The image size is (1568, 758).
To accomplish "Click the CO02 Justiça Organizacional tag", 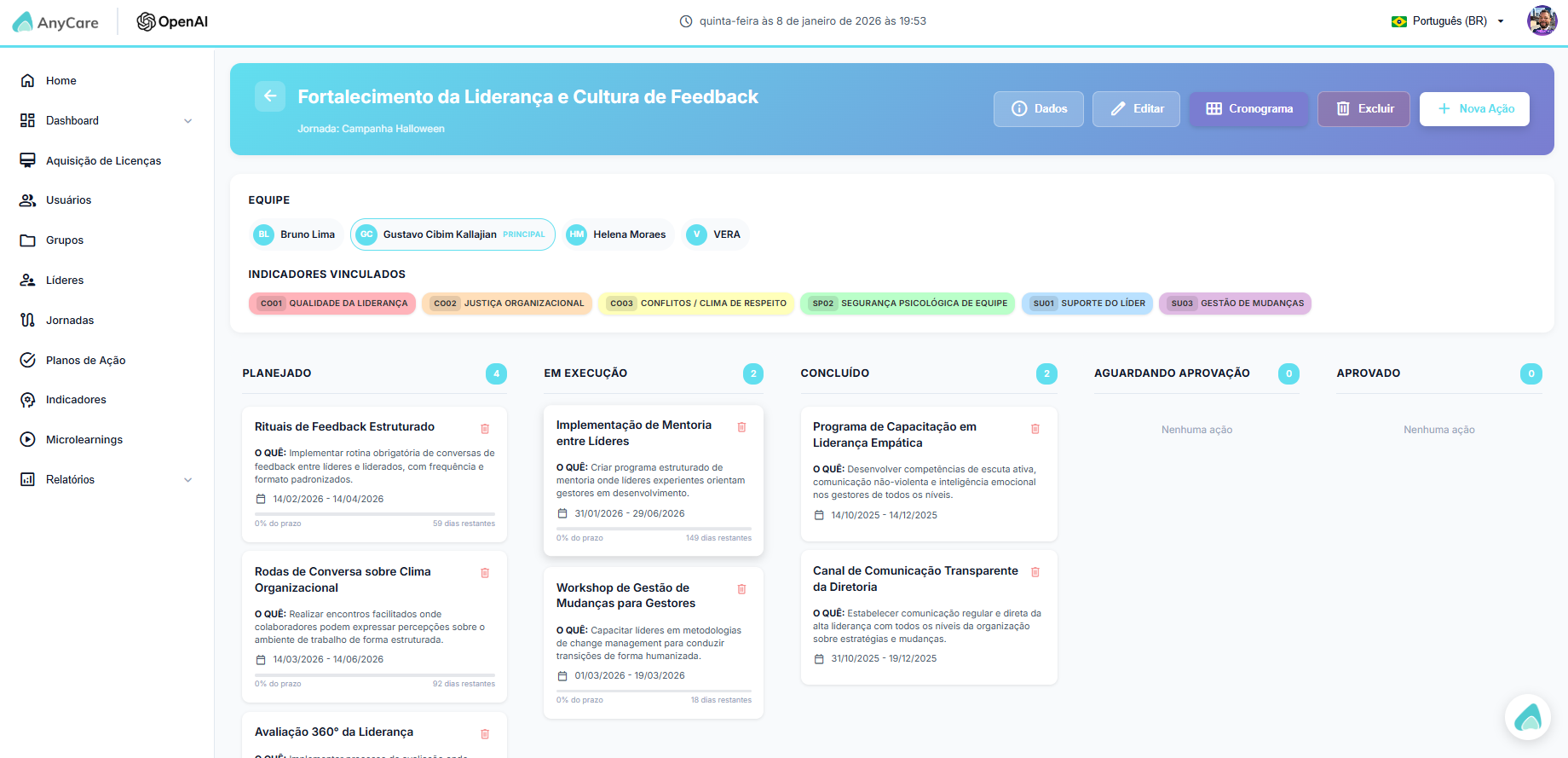I will click(x=507, y=304).
